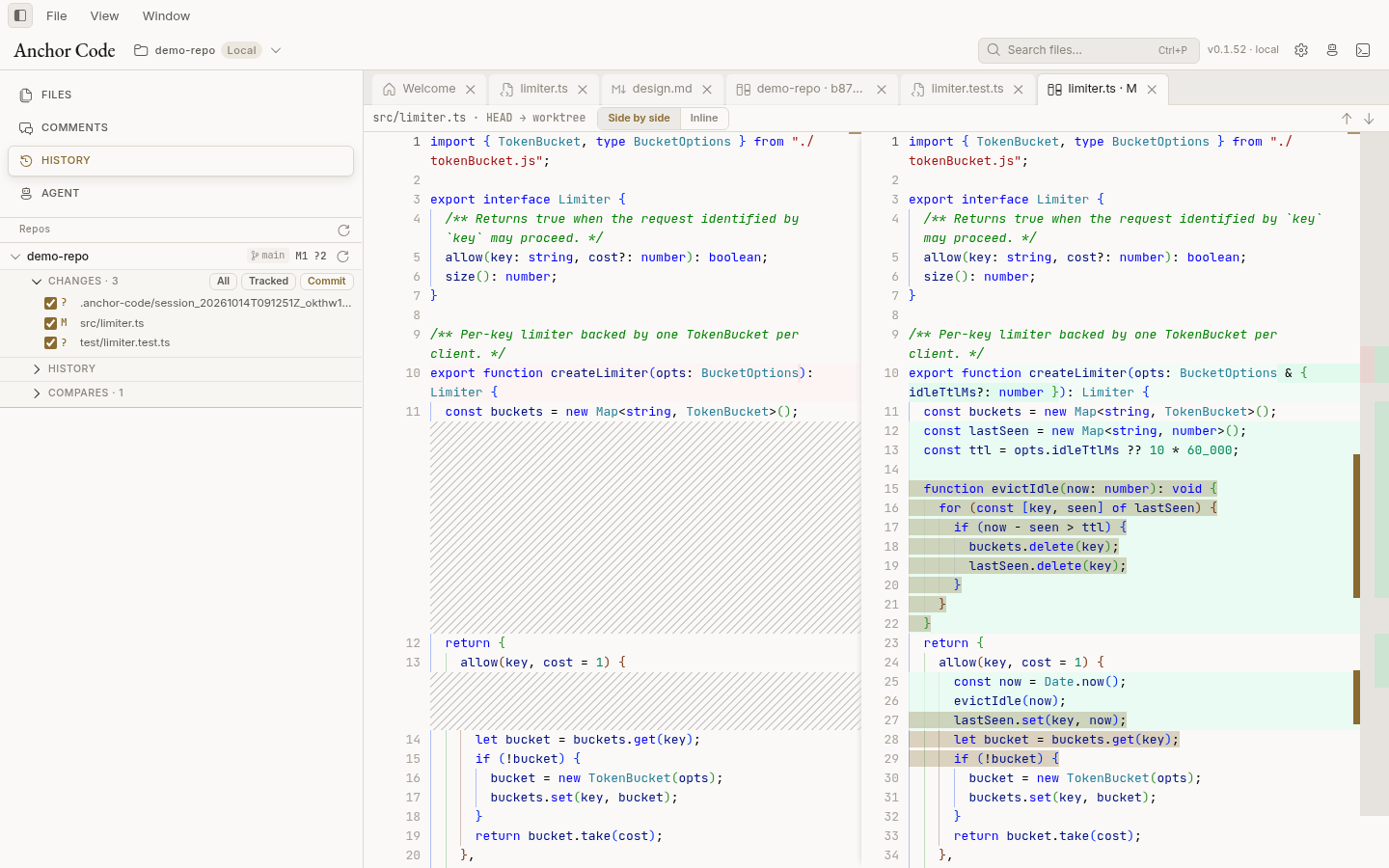
Task: Click the main branch badge
Action: [x=268, y=256]
